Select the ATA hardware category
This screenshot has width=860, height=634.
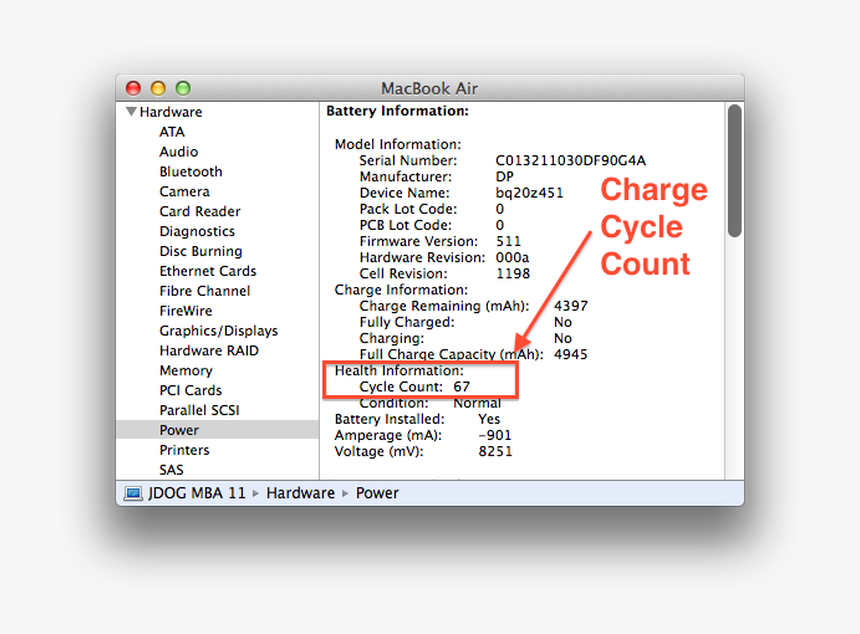coord(172,132)
